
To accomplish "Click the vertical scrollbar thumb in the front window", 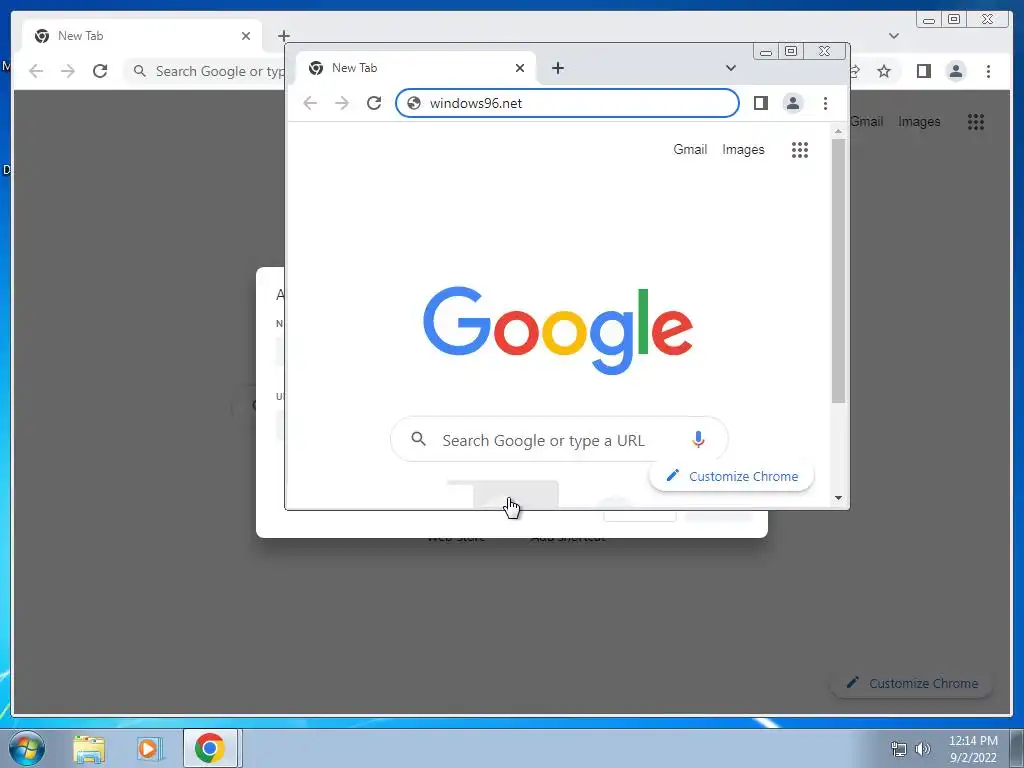I will (x=839, y=270).
